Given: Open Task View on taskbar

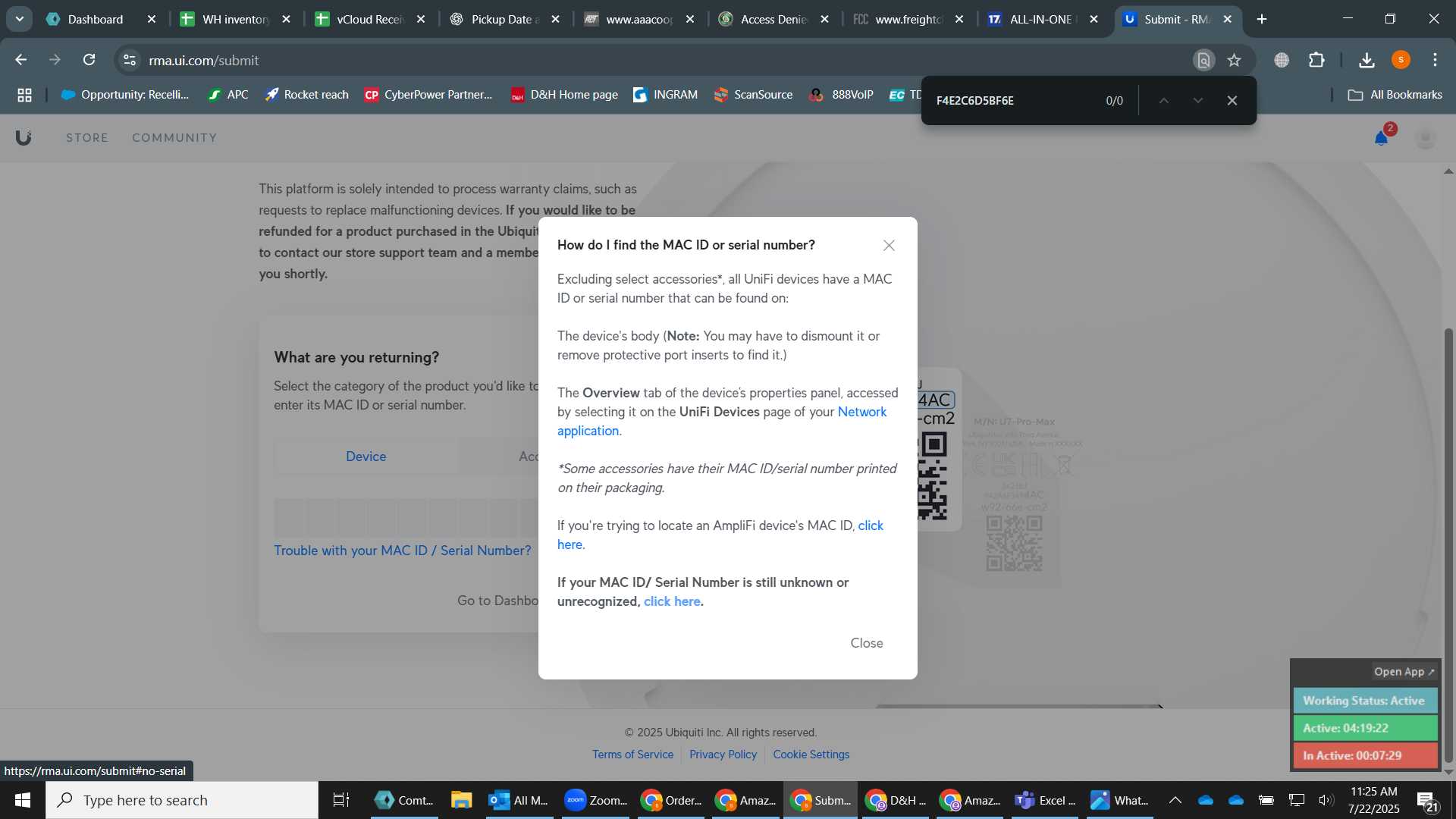Looking at the screenshot, I should coord(341,800).
